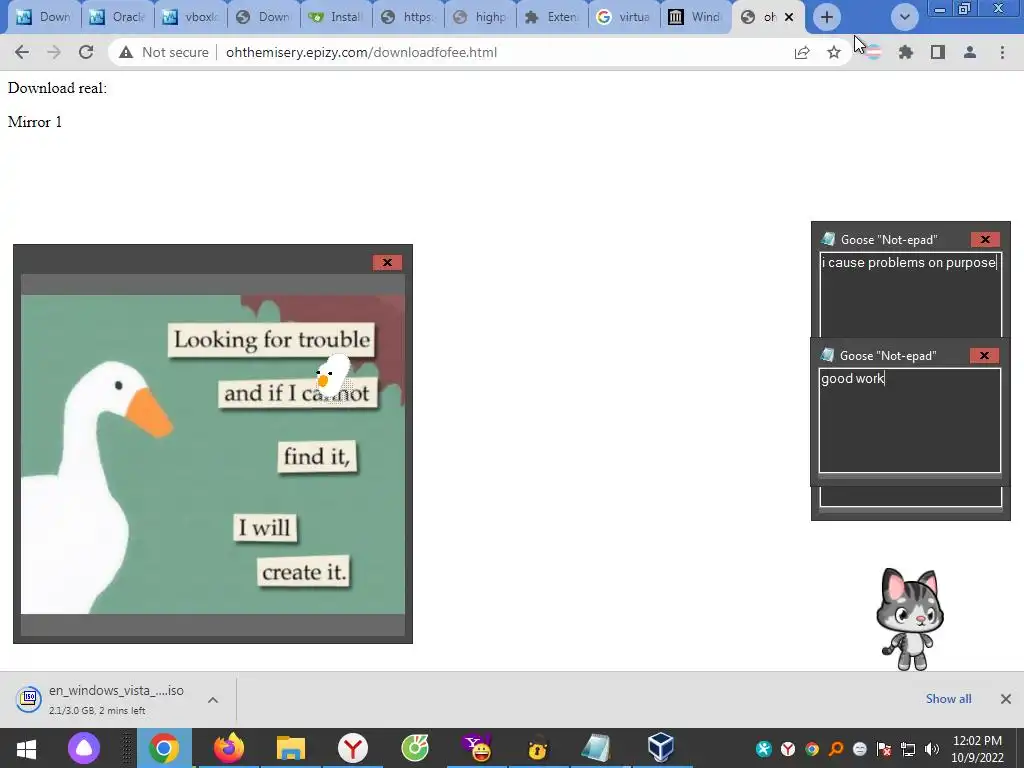Image resolution: width=1024 pixels, height=768 pixels.
Task: Show all downloads
Action: click(x=948, y=699)
